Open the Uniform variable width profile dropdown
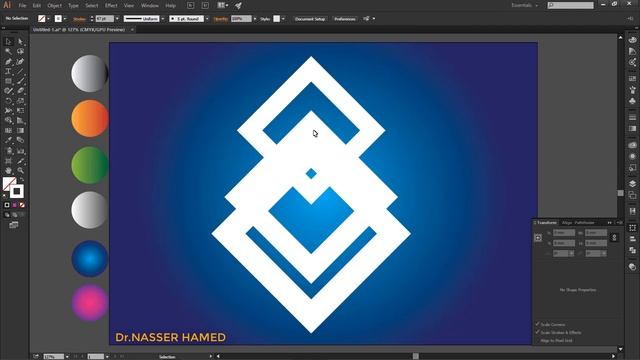The height and width of the screenshot is (360, 640). (x=162, y=19)
